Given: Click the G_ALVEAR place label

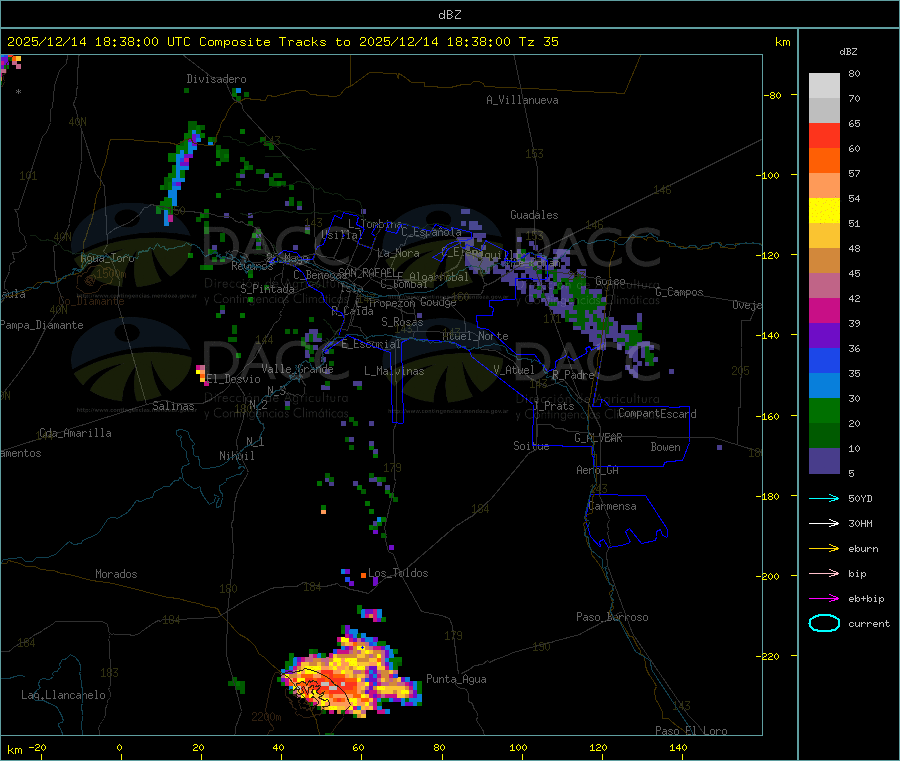Looking at the screenshot, I should click(599, 438).
